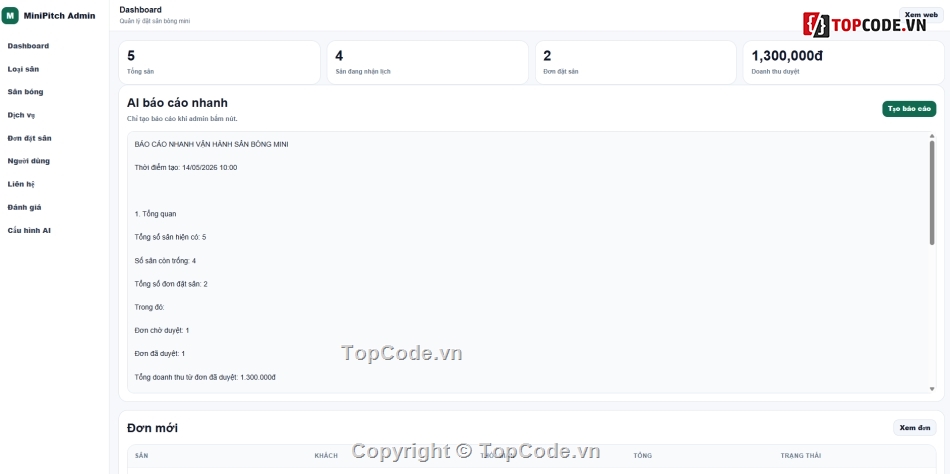Click the TRẠNG THÁI column header
This screenshot has width=950, height=474.
(801, 456)
